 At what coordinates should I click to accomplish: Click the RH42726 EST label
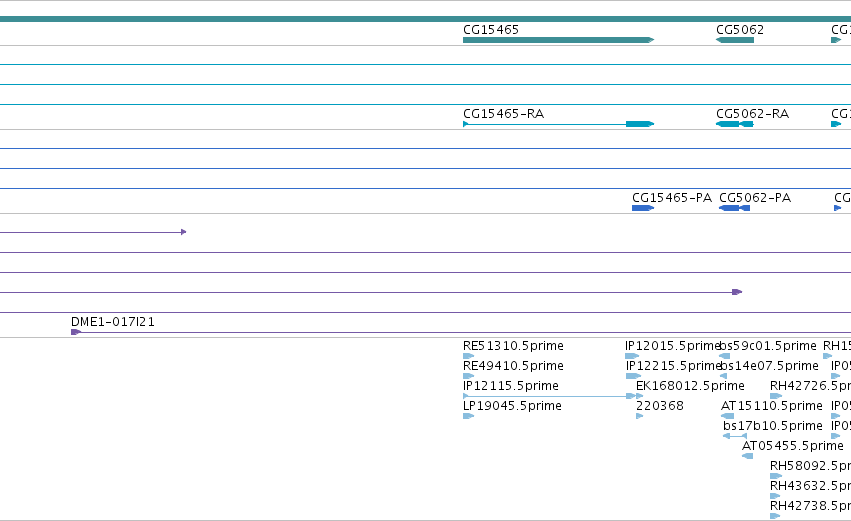pos(810,386)
